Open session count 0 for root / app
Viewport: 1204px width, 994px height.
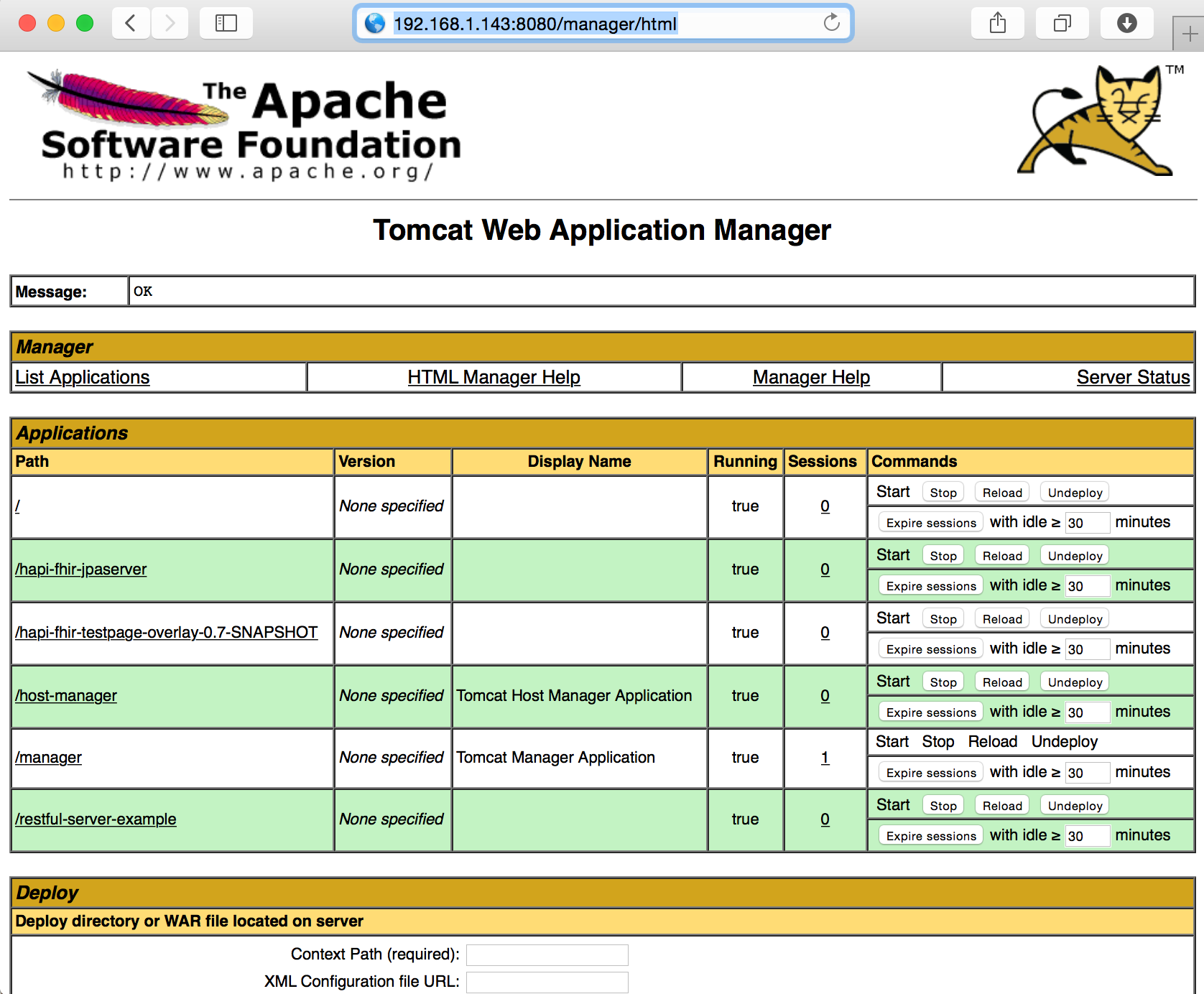click(825, 506)
